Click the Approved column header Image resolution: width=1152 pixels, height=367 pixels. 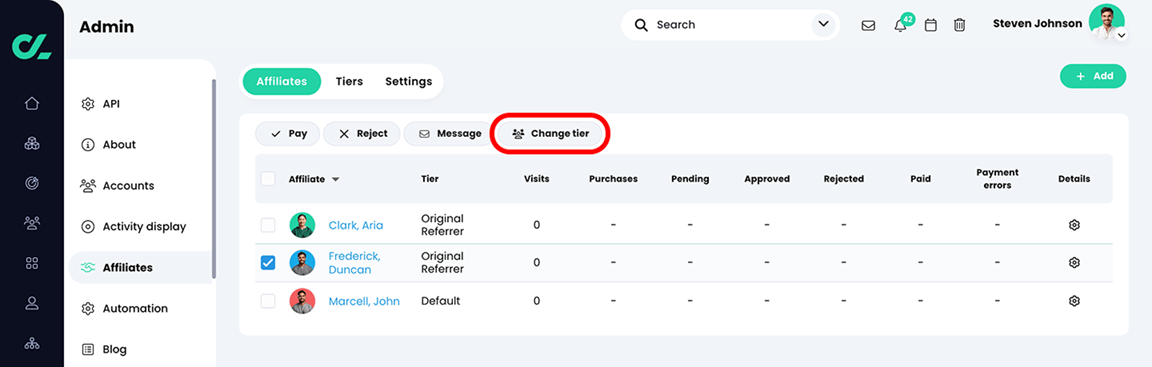767,178
